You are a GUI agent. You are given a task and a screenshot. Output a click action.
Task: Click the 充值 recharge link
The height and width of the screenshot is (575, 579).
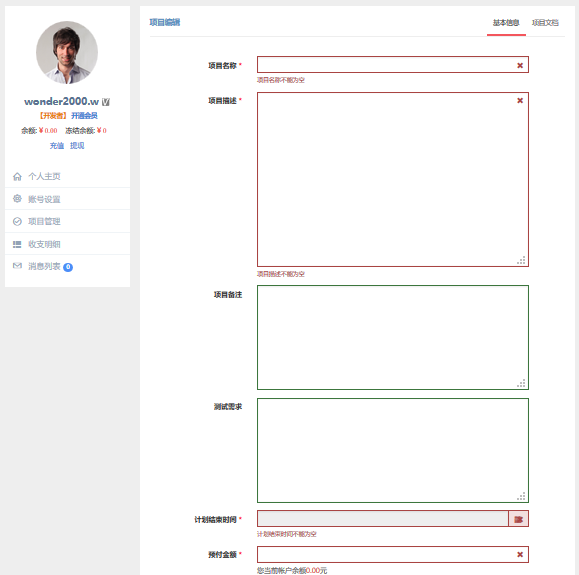(57, 146)
